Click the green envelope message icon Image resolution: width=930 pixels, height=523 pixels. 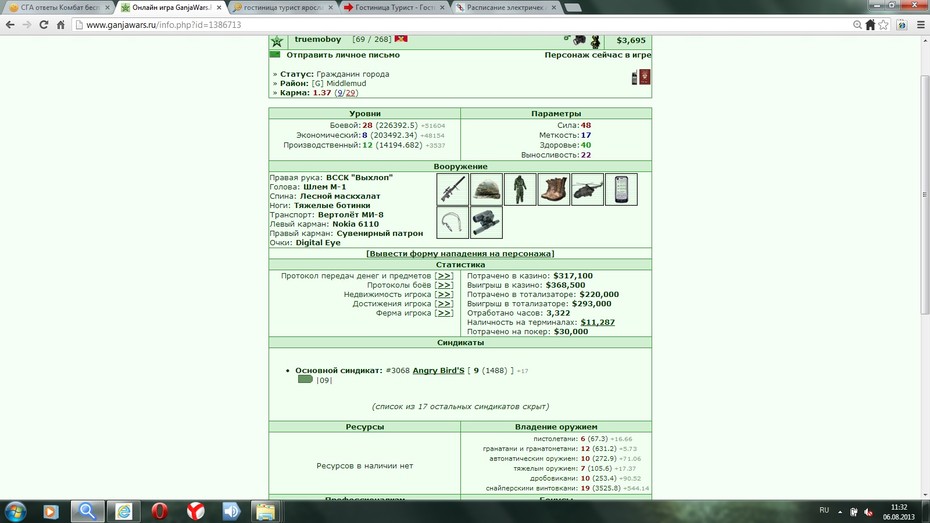pyautogui.click(x=275, y=55)
